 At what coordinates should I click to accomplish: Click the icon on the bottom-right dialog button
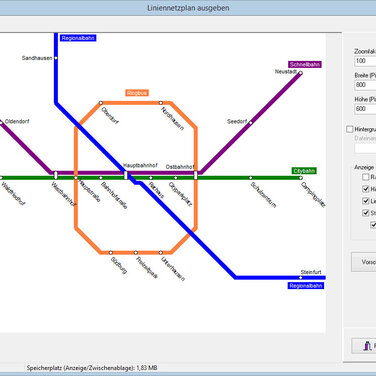(367, 346)
